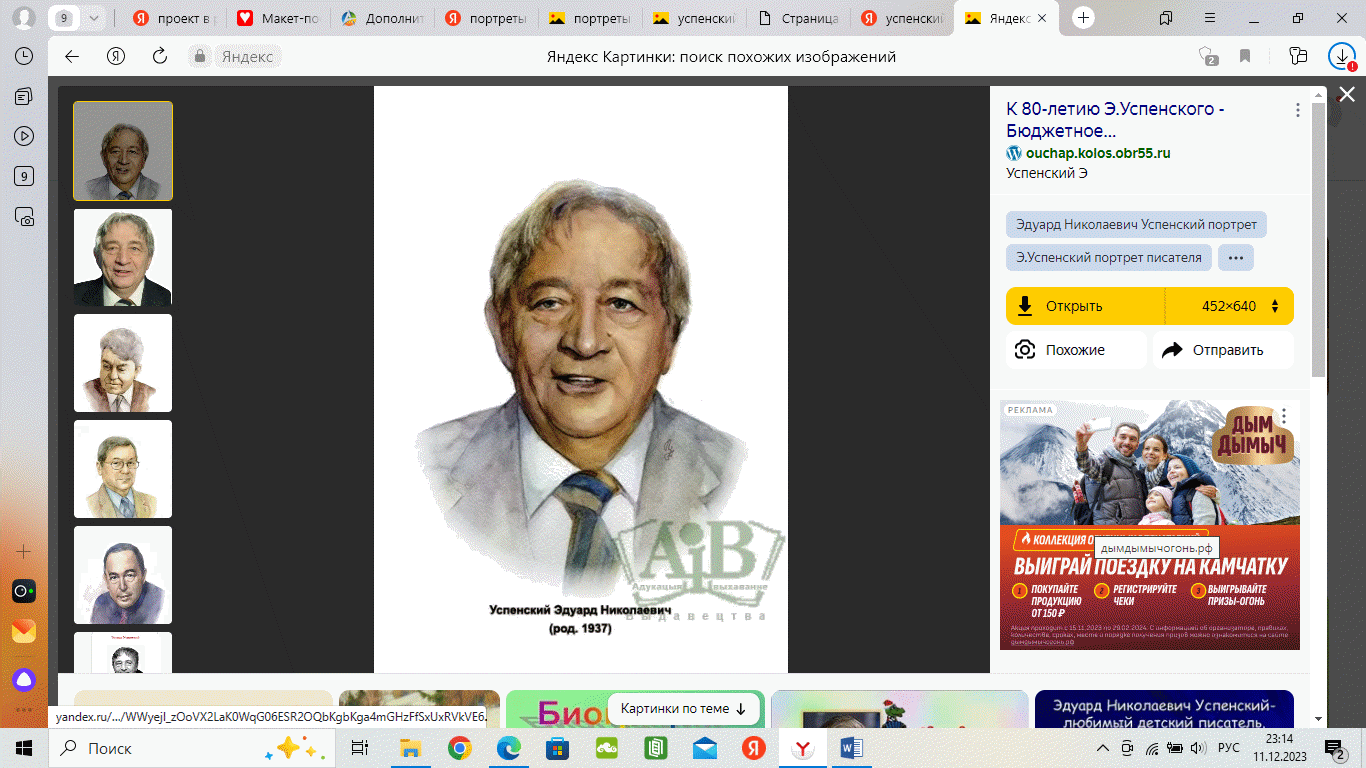This screenshot has height=768, width=1366.
Task: Open the sidebar tab groups icon
Action: pyautogui.click(x=23, y=96)
